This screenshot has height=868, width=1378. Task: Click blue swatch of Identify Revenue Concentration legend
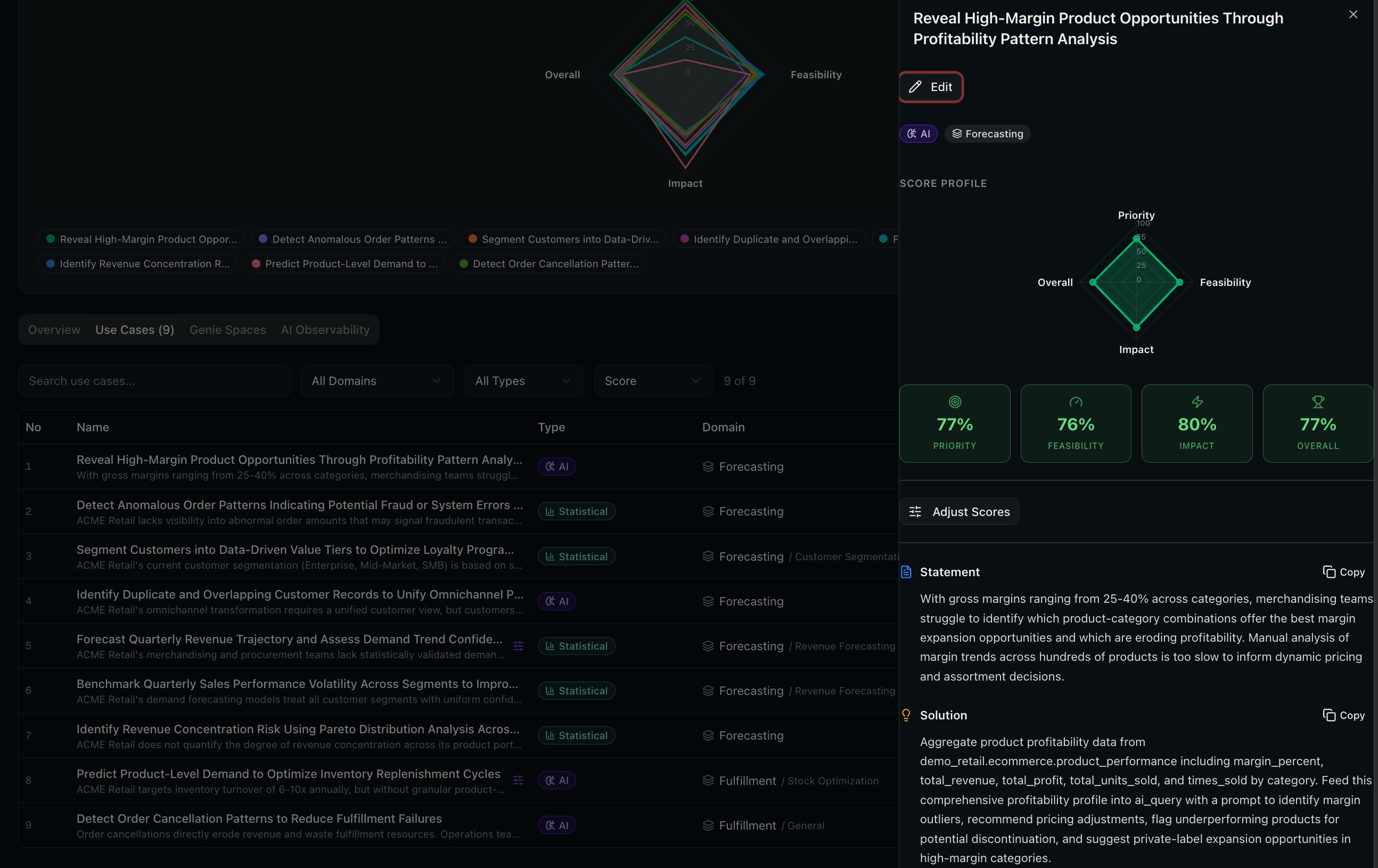pos(51,263)
